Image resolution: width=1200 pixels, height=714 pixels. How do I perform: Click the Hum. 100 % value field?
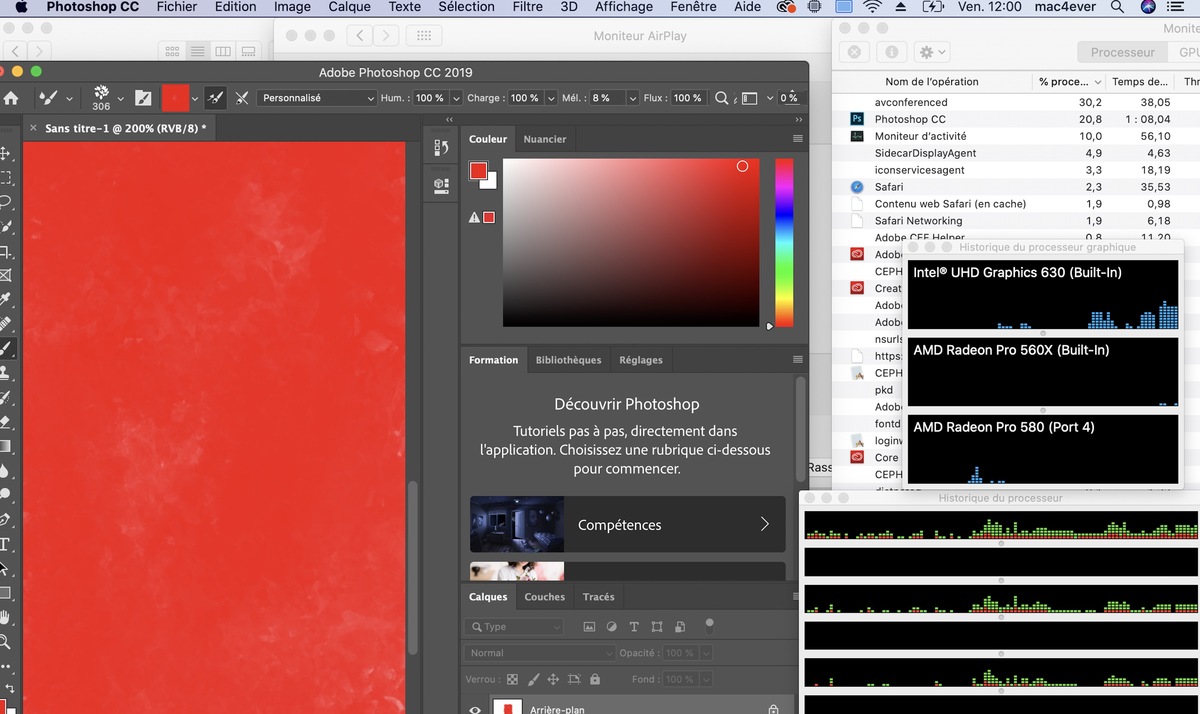tap(430, 98)
